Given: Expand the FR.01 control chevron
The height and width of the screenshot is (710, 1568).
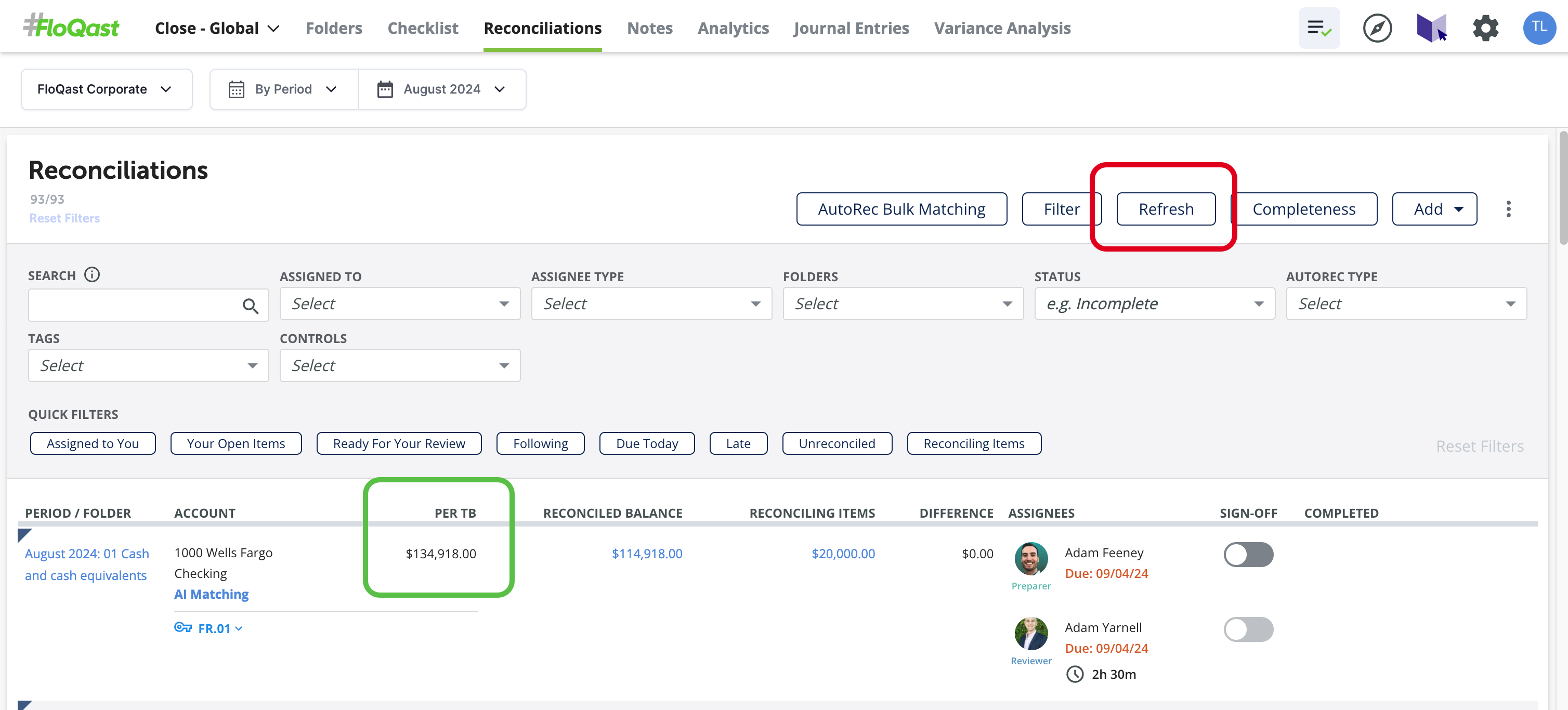Looking at the screenshot, I should tap(238, 628).
